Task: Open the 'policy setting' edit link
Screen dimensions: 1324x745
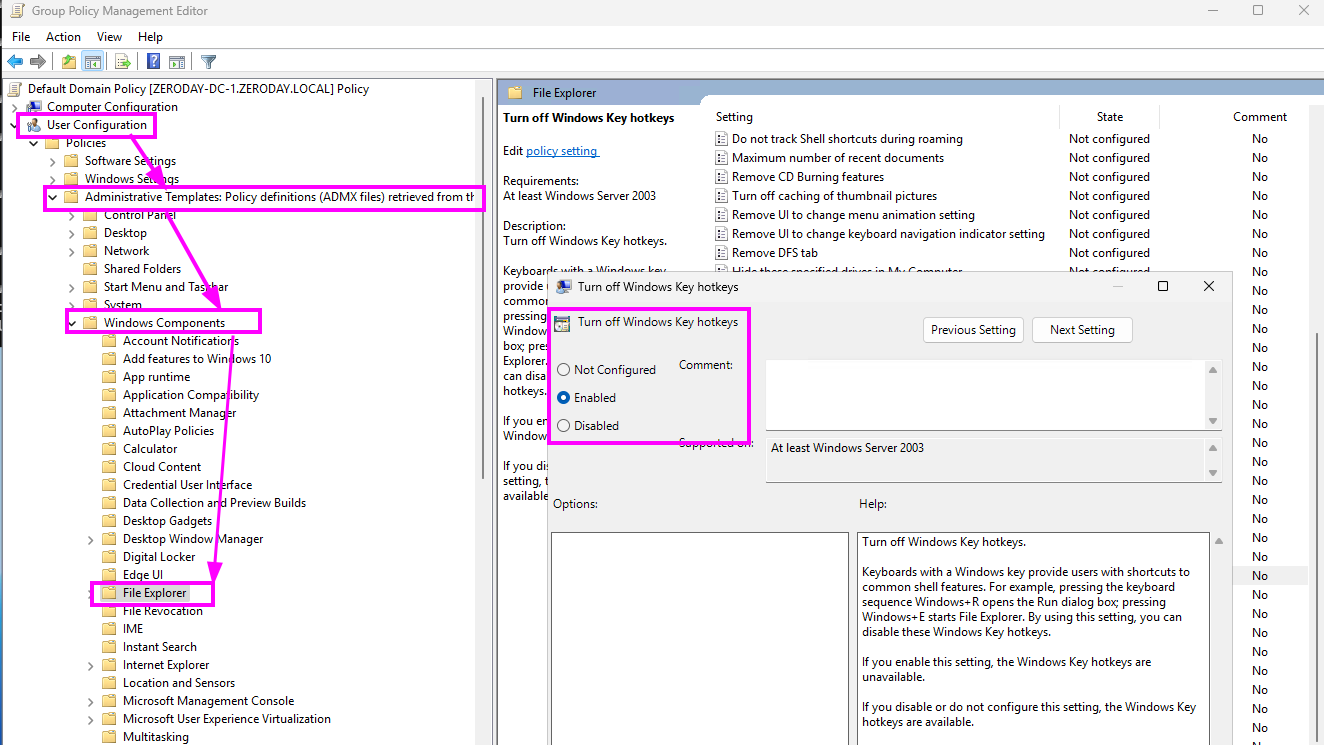Action: point(562,151)
